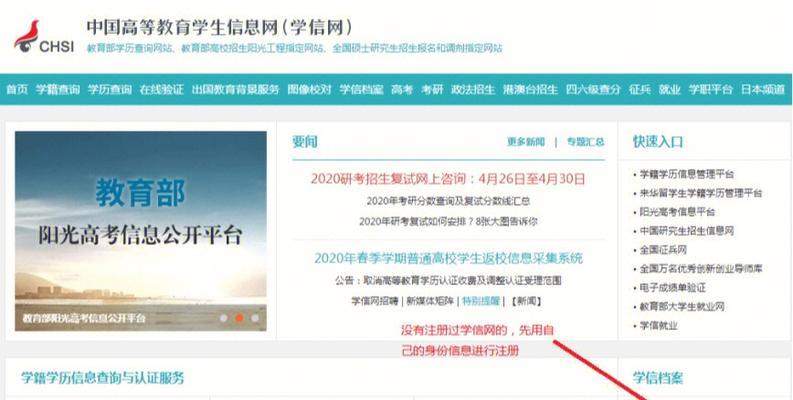Open the 专题汇总 link
This screenshot has height=400, width=793.
[586, 142]
